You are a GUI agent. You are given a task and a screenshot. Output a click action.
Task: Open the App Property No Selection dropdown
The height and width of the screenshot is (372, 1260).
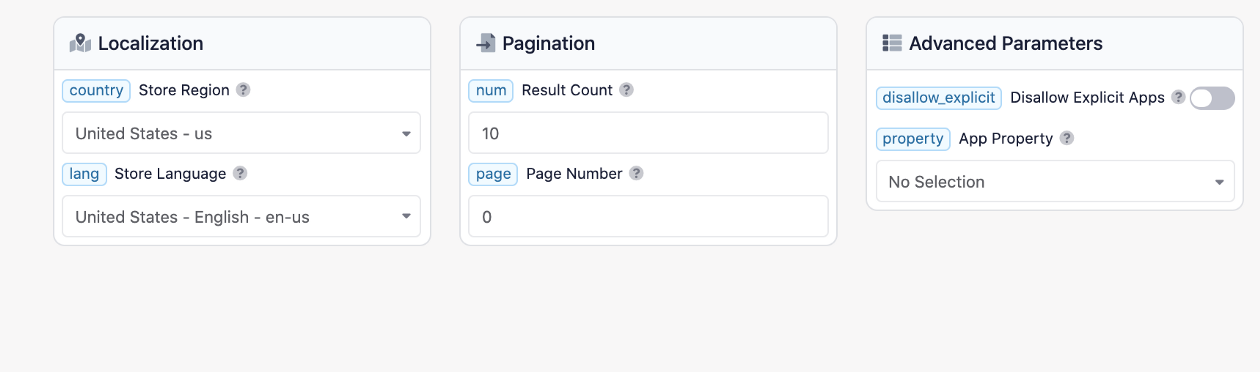point(1055,182)
